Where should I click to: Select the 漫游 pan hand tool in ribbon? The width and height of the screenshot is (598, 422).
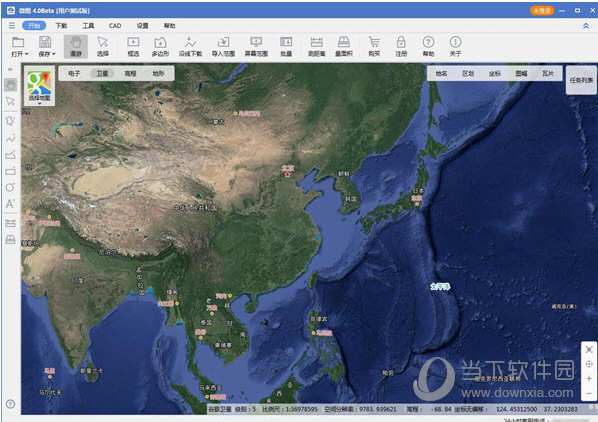coord(76,47)
